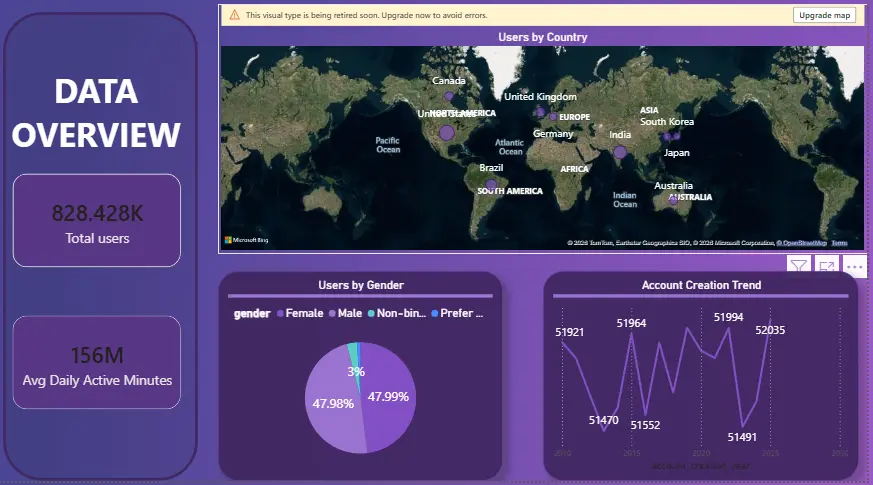This screenshot has width=873, height=485.
Task: Click the 51994 data label
Action: pos(728,317)
